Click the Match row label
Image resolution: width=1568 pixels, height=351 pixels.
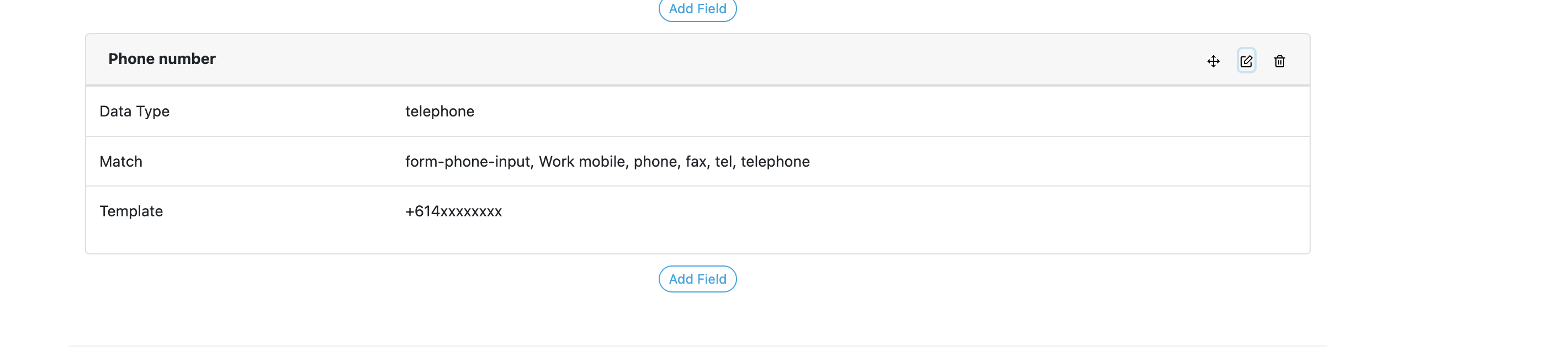120,161
